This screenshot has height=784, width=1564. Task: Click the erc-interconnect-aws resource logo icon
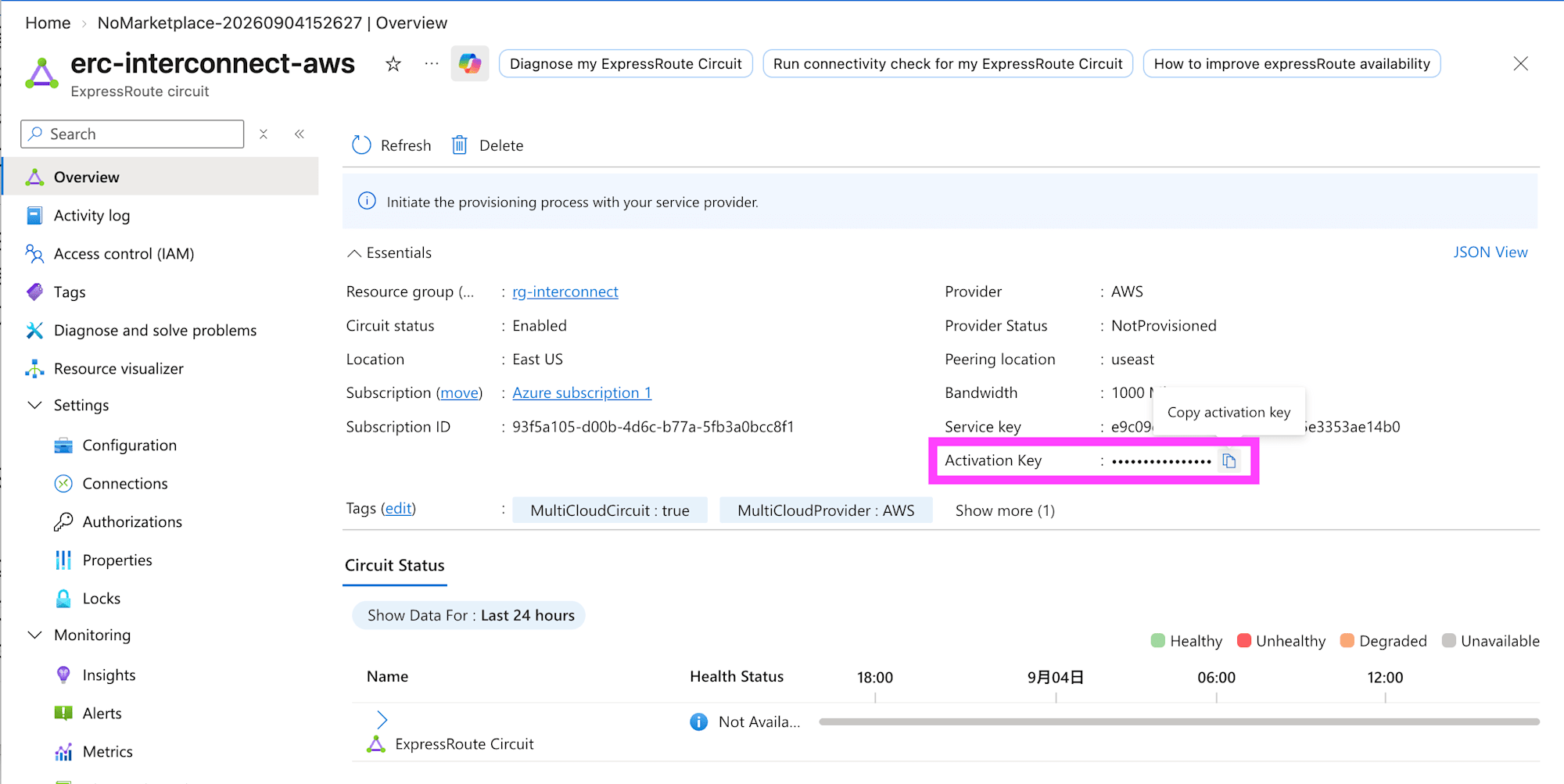click(x=41, y=73)
